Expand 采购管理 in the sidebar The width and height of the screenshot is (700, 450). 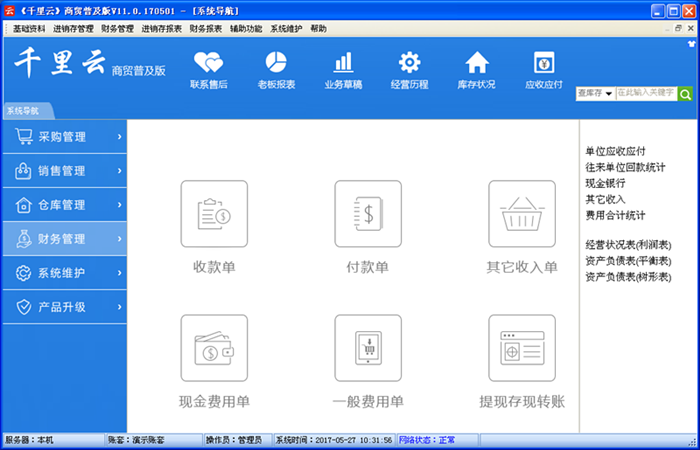coord(64,136)
